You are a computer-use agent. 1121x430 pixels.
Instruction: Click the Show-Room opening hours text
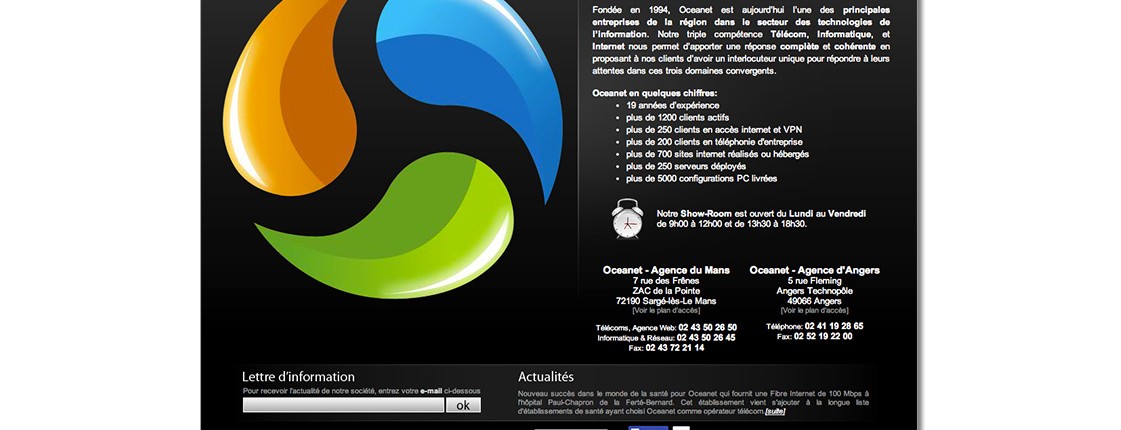761,218
